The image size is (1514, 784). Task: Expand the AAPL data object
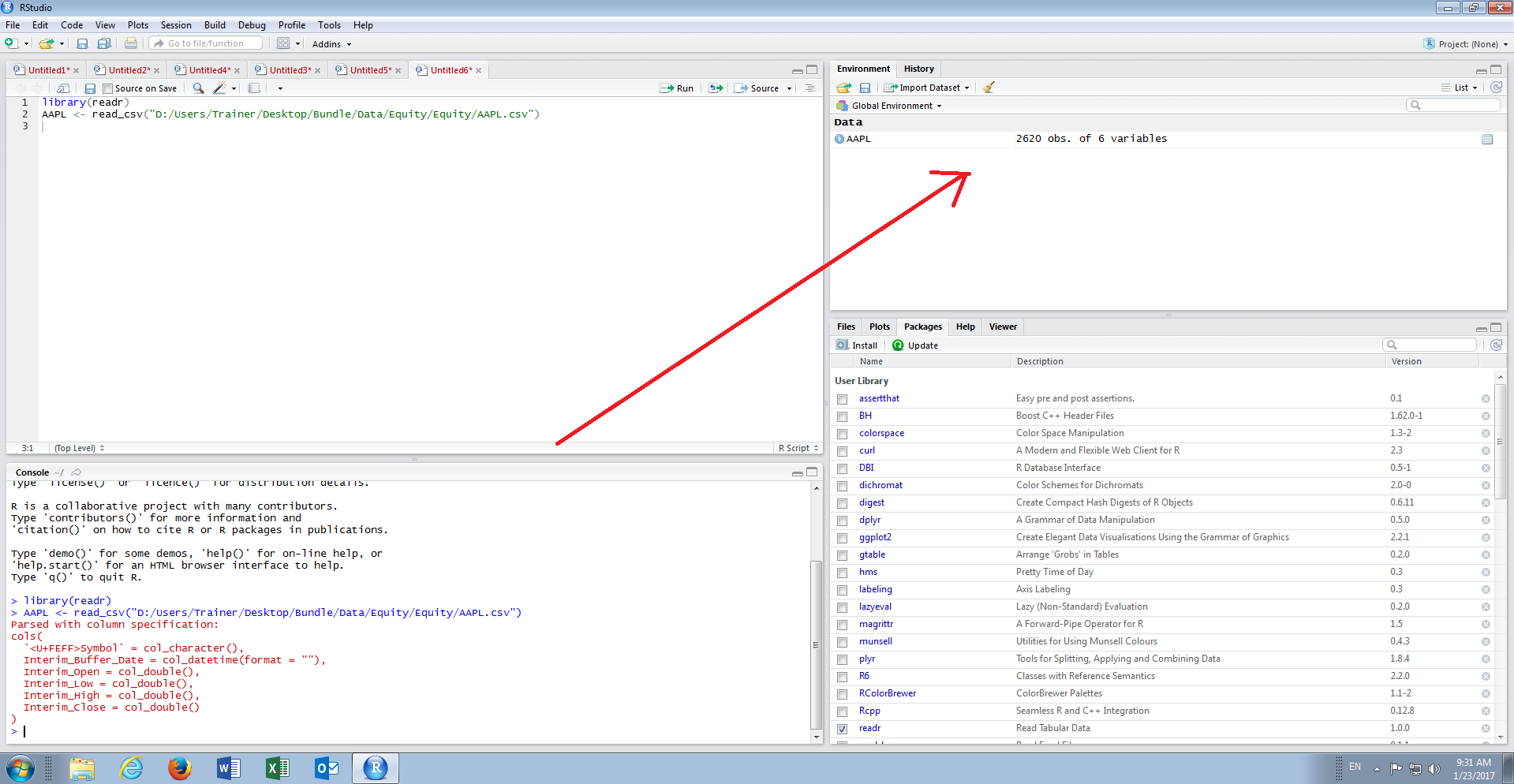click(839, 139)
